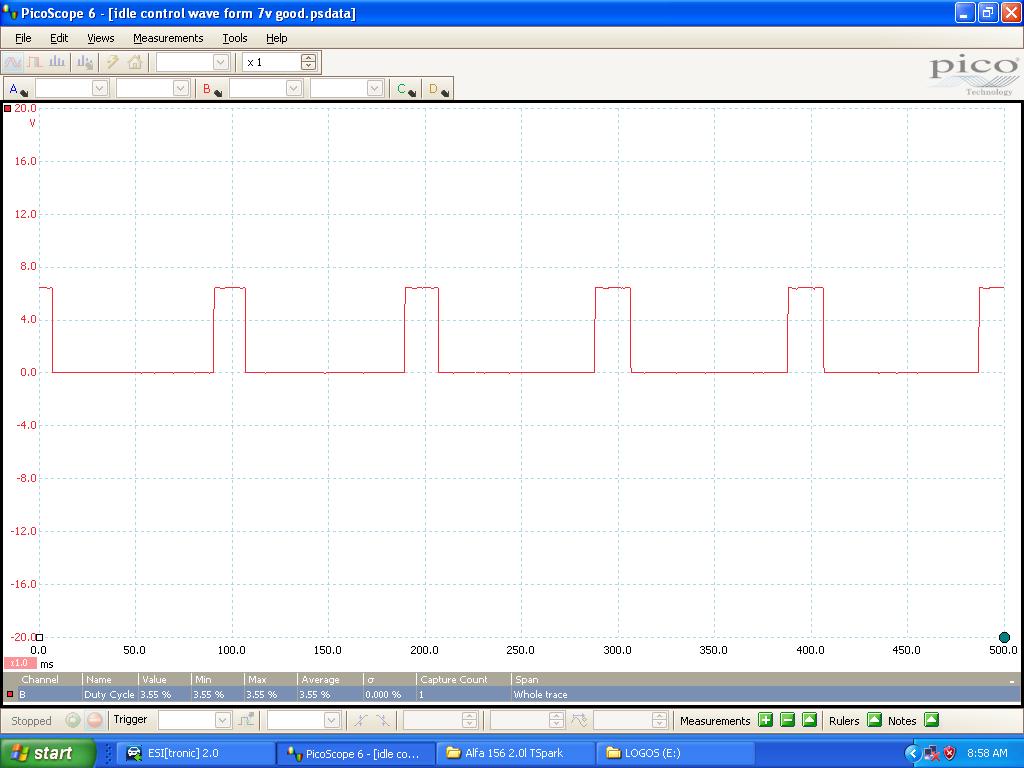Open Channel D options button
Image resolution: width=1024 pixels, height=768 pixels.
click(x=439, y=89)
